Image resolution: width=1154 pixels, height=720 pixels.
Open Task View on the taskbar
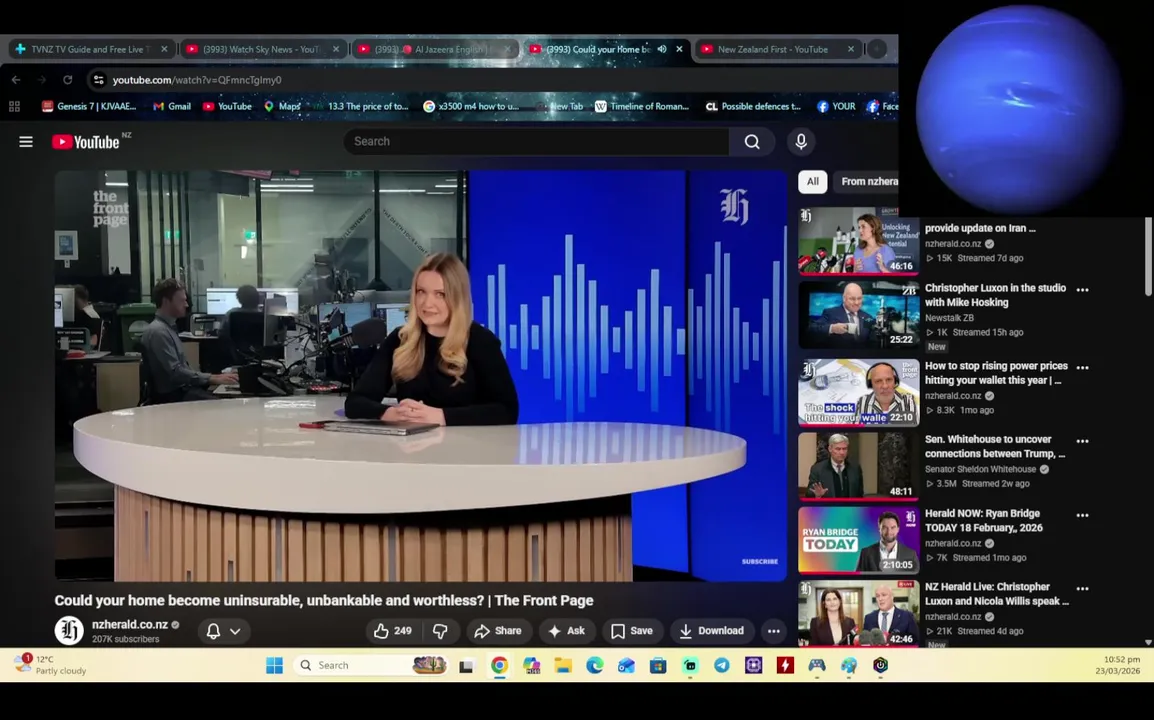[466, 666]
